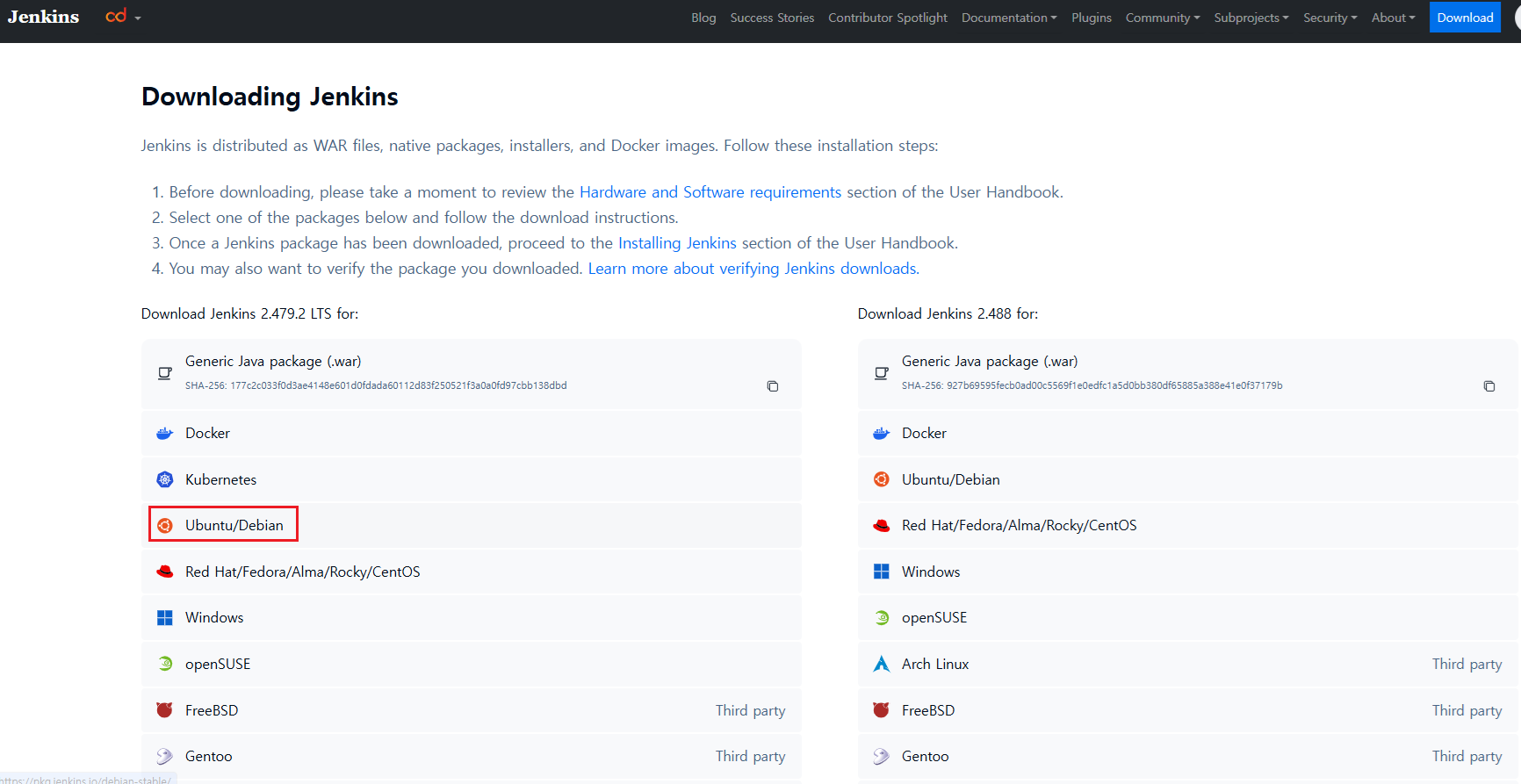The image size is (1521, 784).
Task: Click the Gentoo icon under weekly
Action: (x=882, y=756)
